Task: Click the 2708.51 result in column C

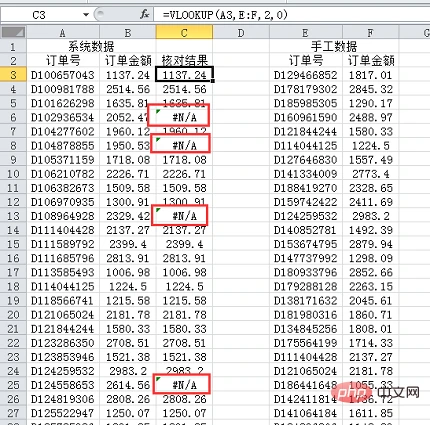Action: pos(184,343)
